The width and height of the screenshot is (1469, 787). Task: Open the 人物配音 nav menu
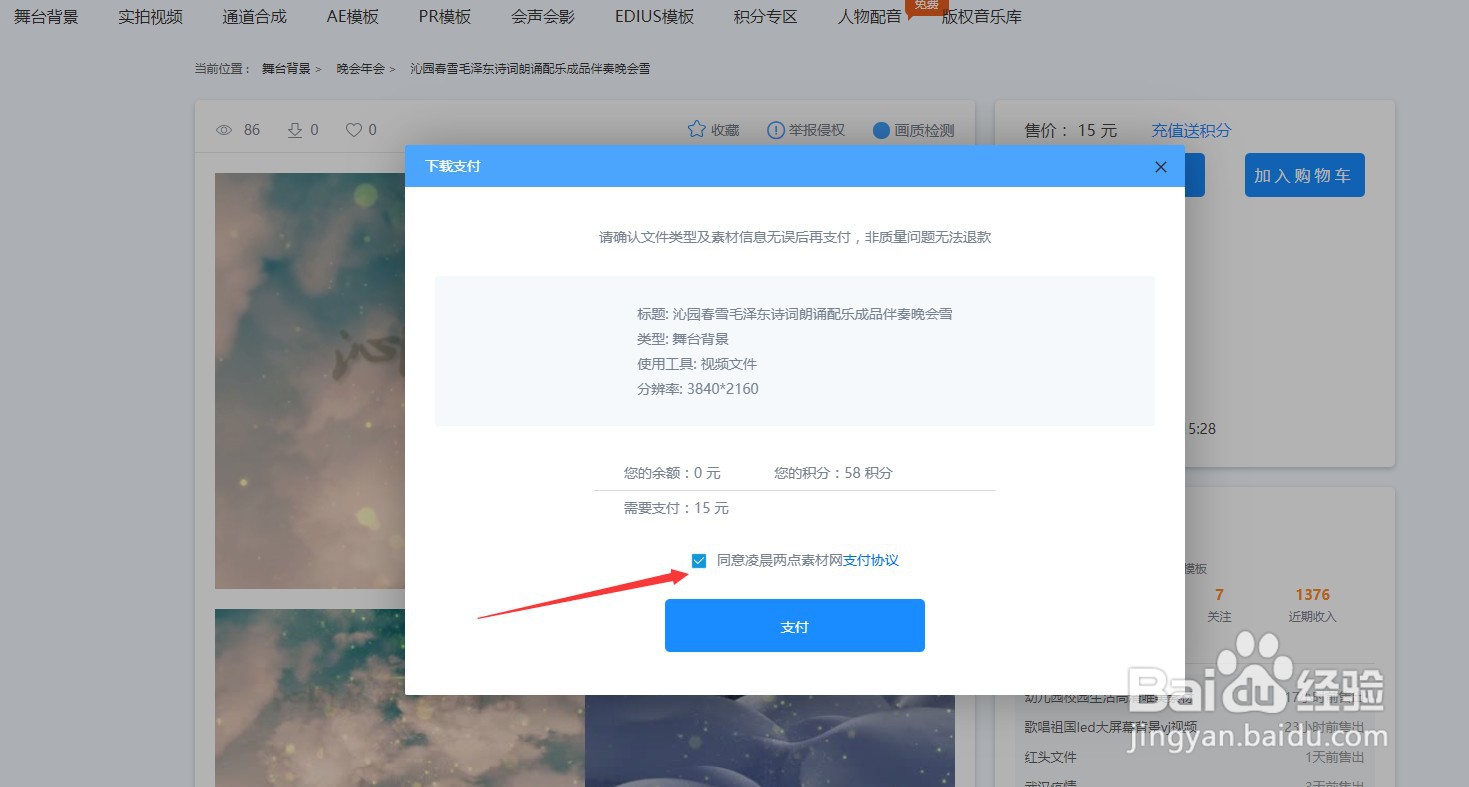pyautogui.click(x=869, y=17)
